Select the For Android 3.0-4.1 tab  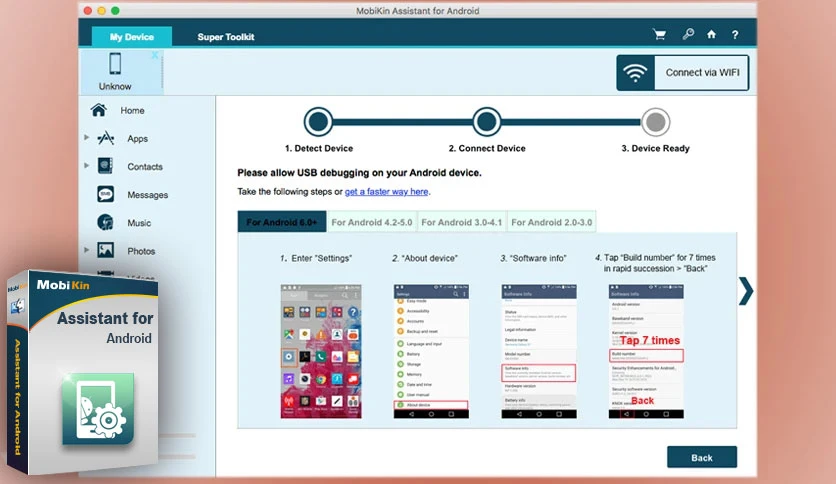click(462, 222)
